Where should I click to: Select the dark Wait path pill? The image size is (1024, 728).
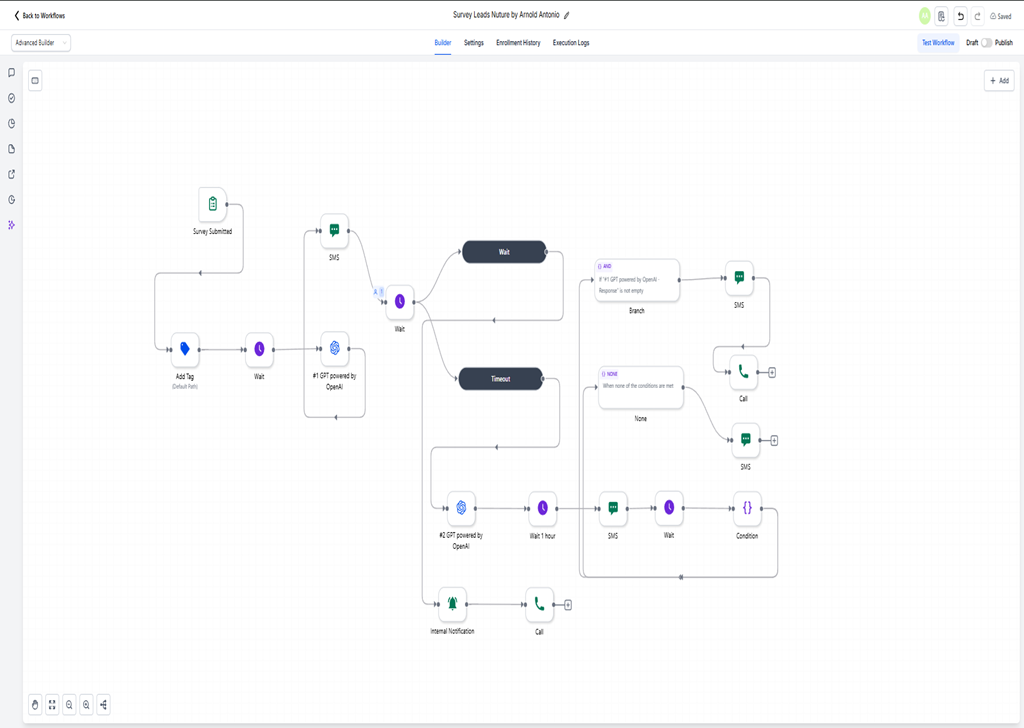(504, 252)
